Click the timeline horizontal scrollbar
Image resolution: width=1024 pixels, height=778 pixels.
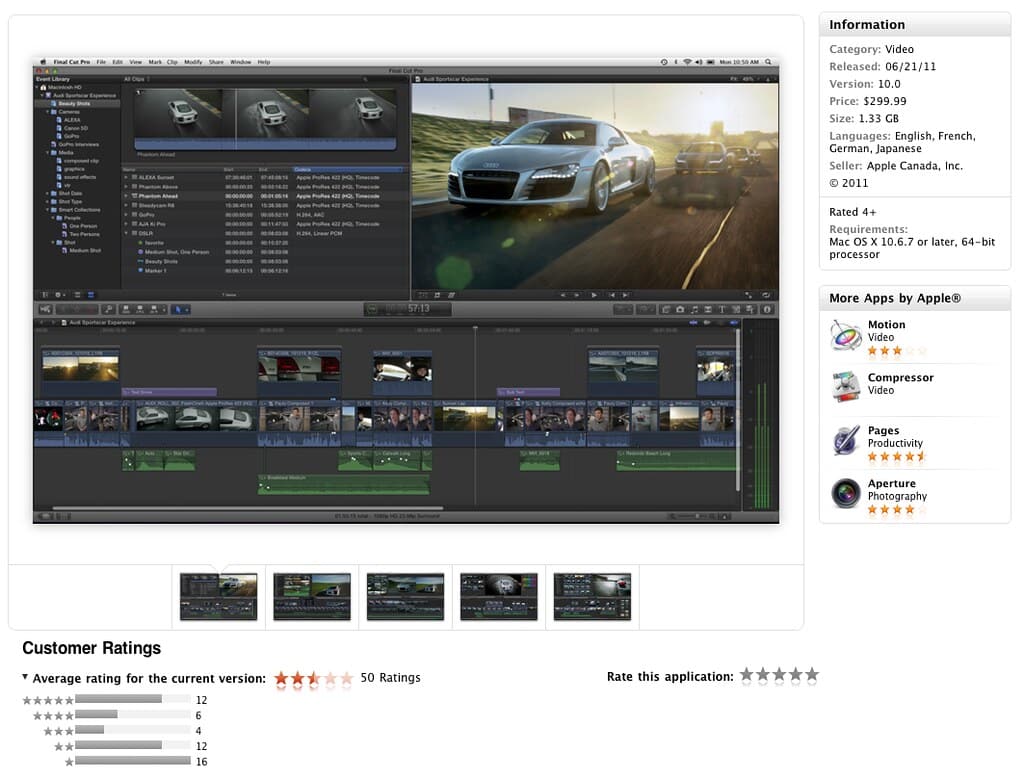point(248,508)
